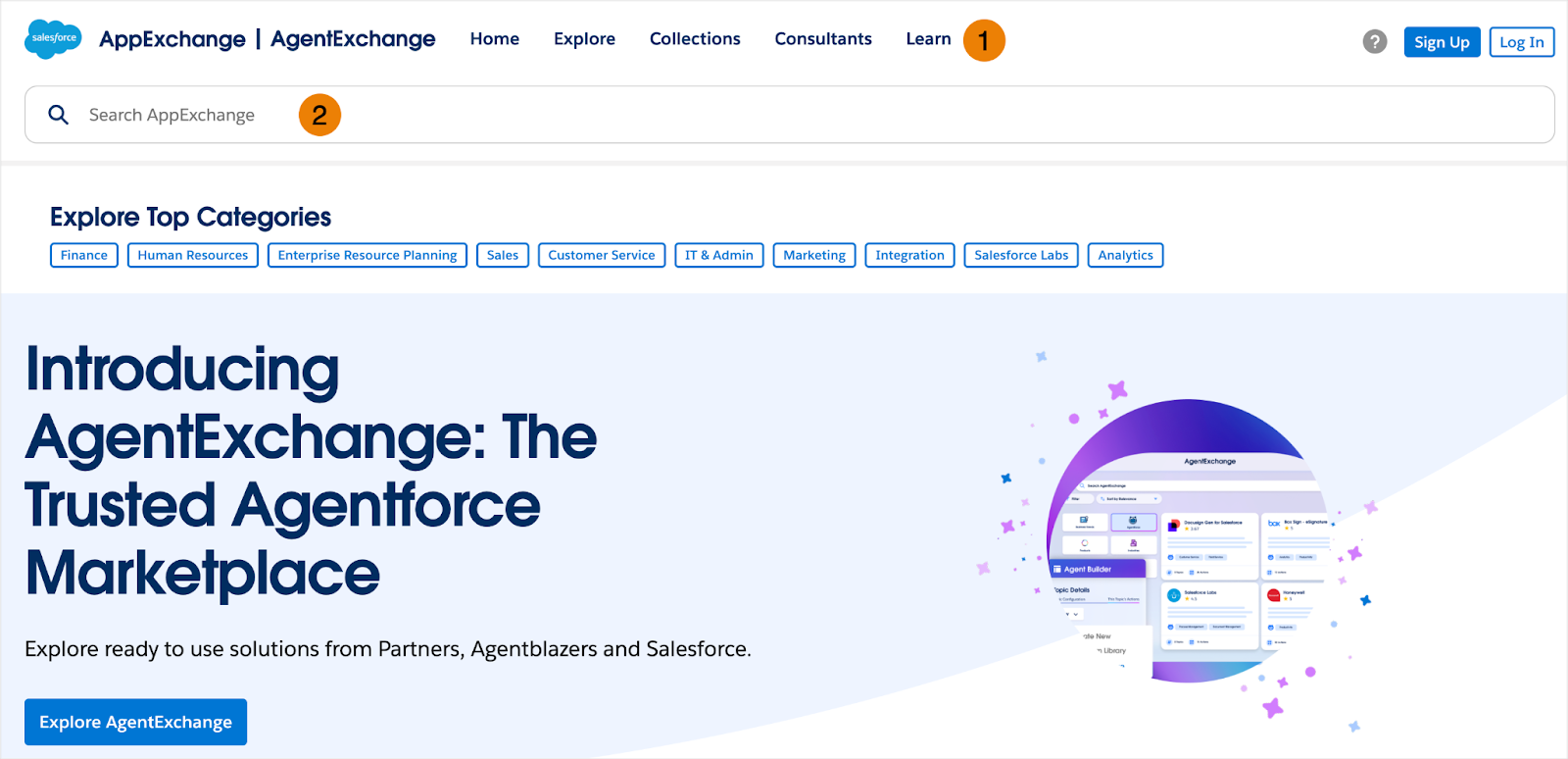Click the 'Explore Top Categories' heading
Viewport: 1568px width, 759px height.
click(191, 217)
